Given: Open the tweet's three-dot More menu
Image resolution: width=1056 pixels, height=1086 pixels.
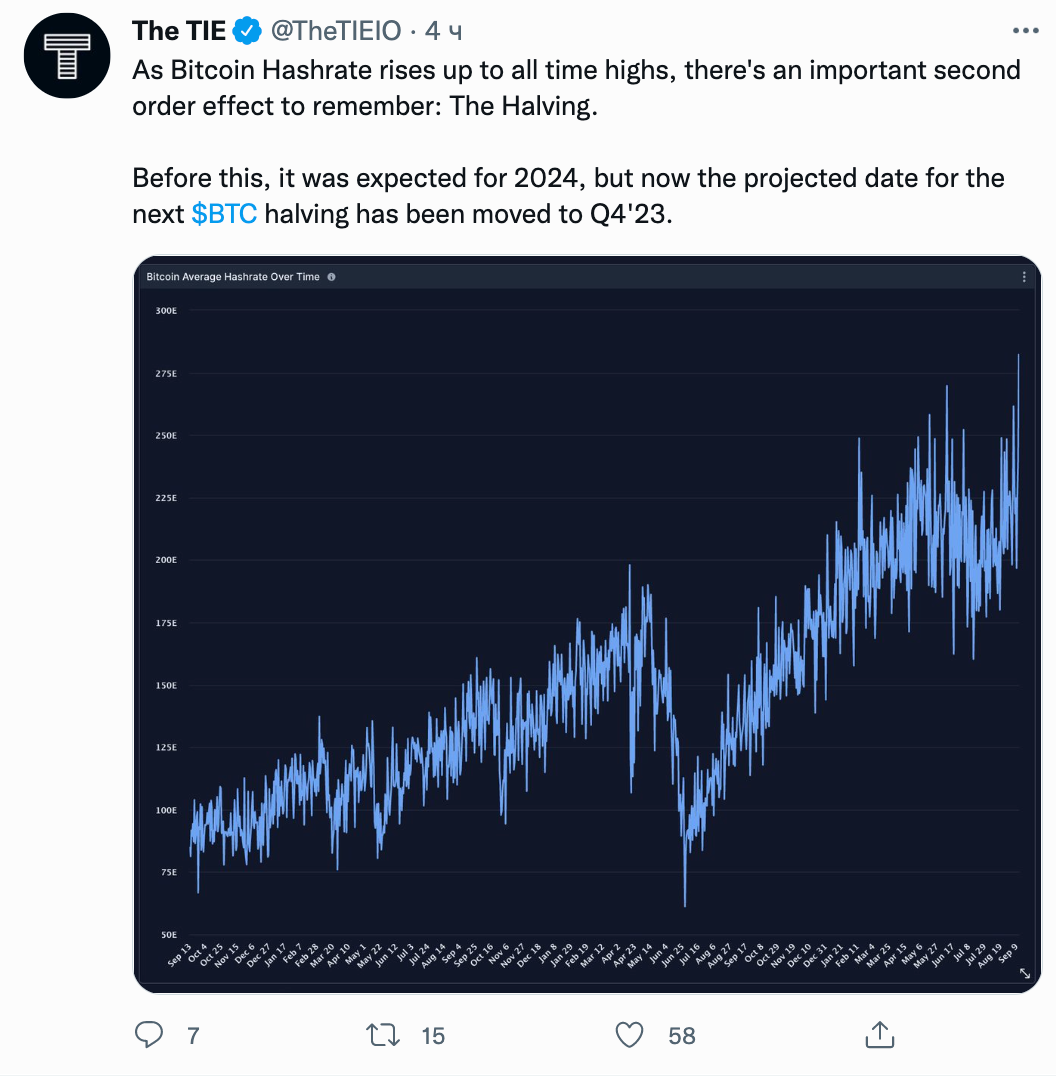Looking at the screenshot, I should pos(1026,32).
